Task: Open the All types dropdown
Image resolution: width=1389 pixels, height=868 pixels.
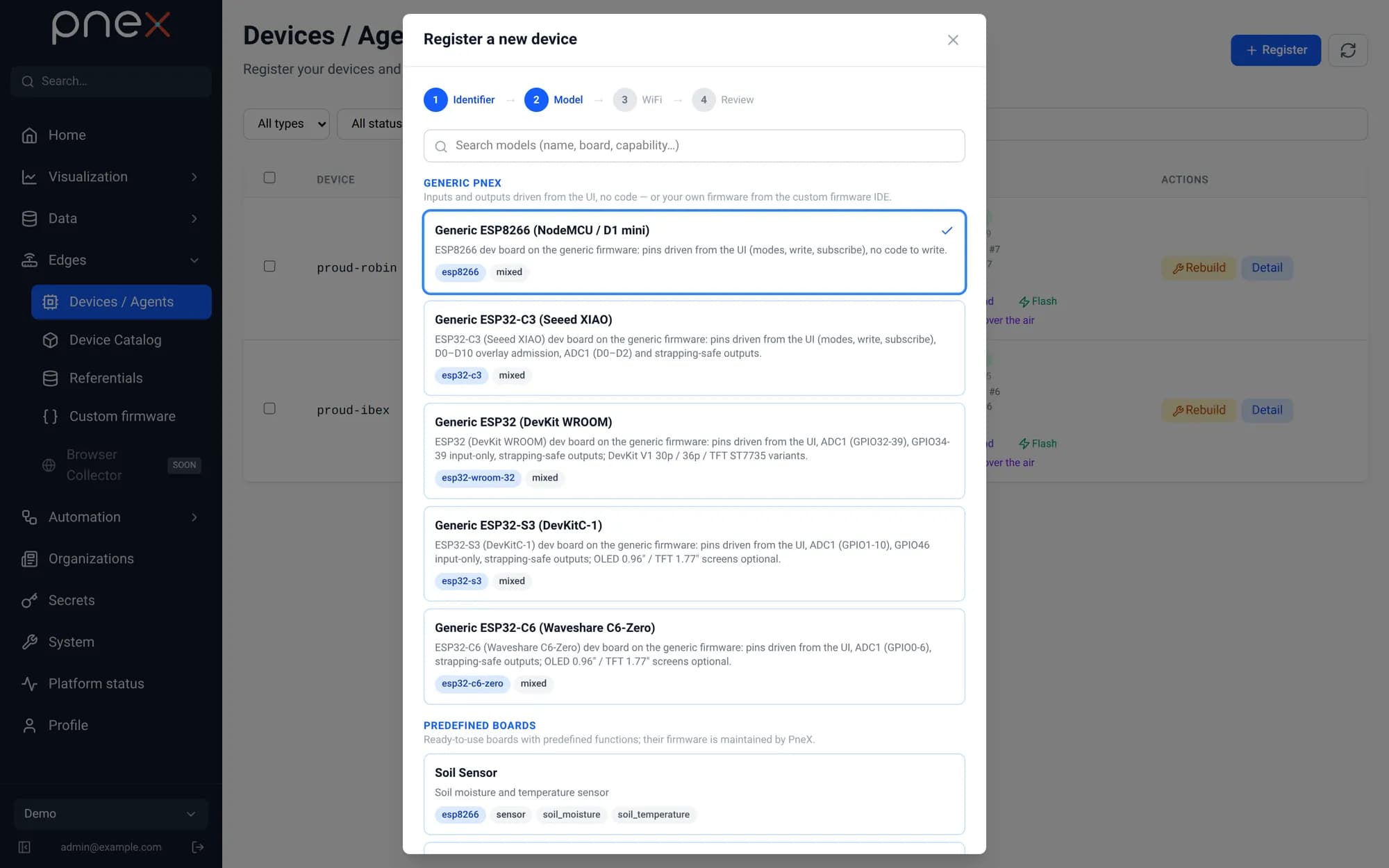Action: [286, 124]
